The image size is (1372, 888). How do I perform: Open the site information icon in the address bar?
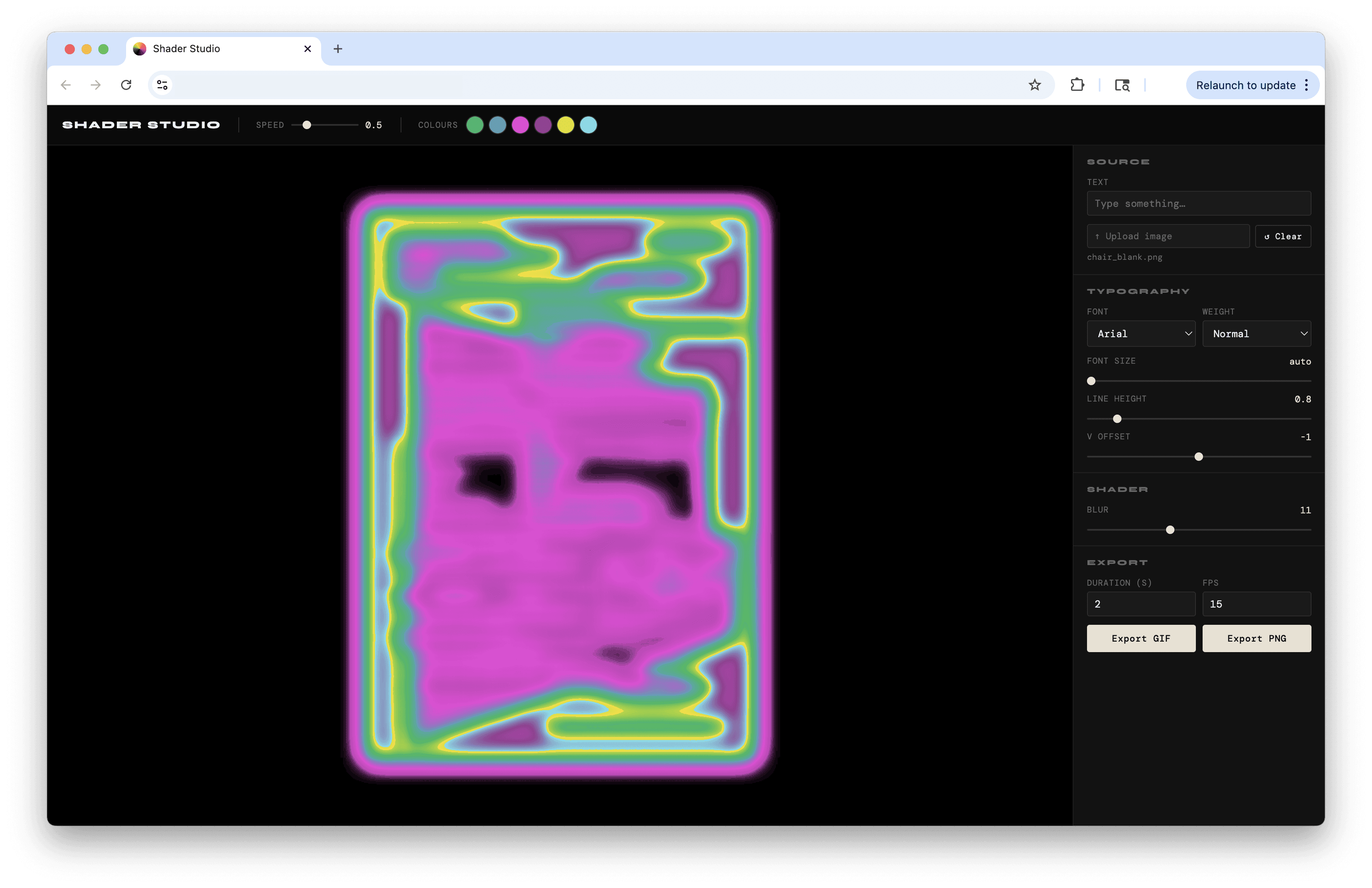(x=163, y=85)
